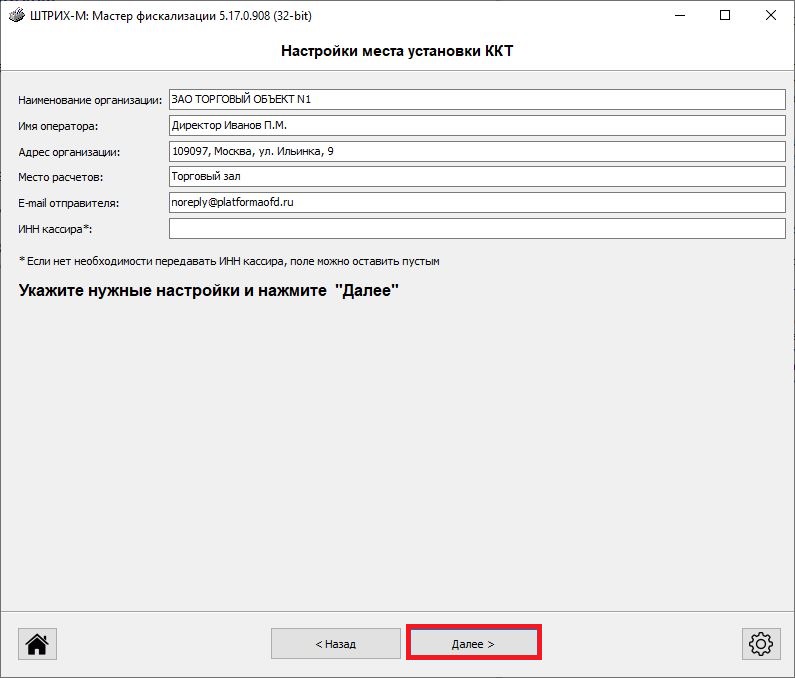Viewport: 795px width, 678px height.
Task: Click the ШТРИХ-М app icon in title bar
Action: (x=16, y=16)
